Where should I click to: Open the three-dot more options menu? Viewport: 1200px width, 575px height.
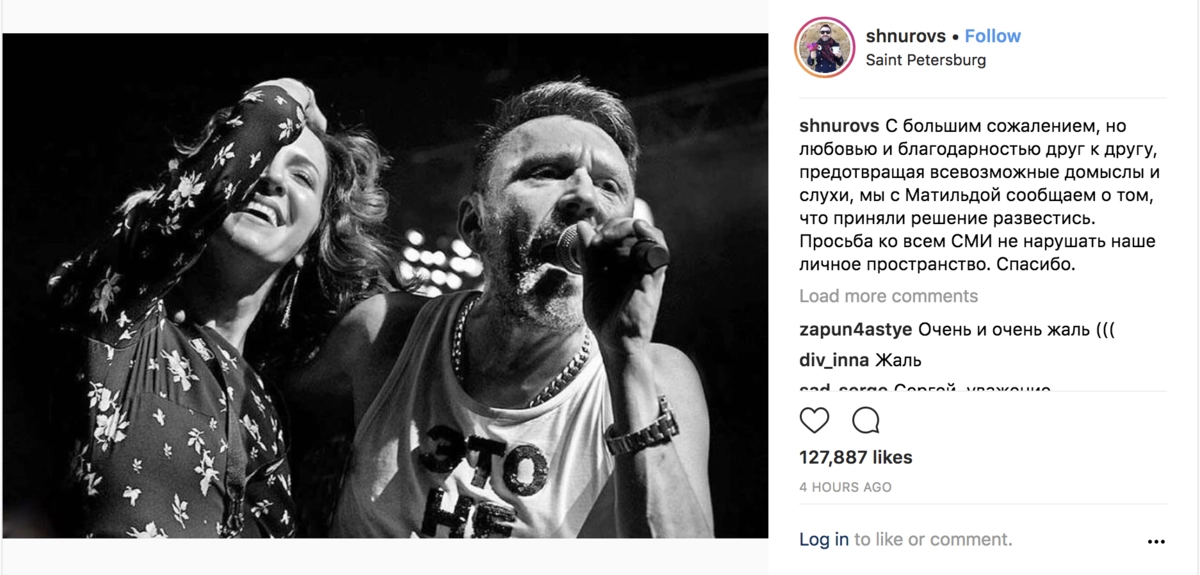pyautogui.click(x=1156, y=541)
